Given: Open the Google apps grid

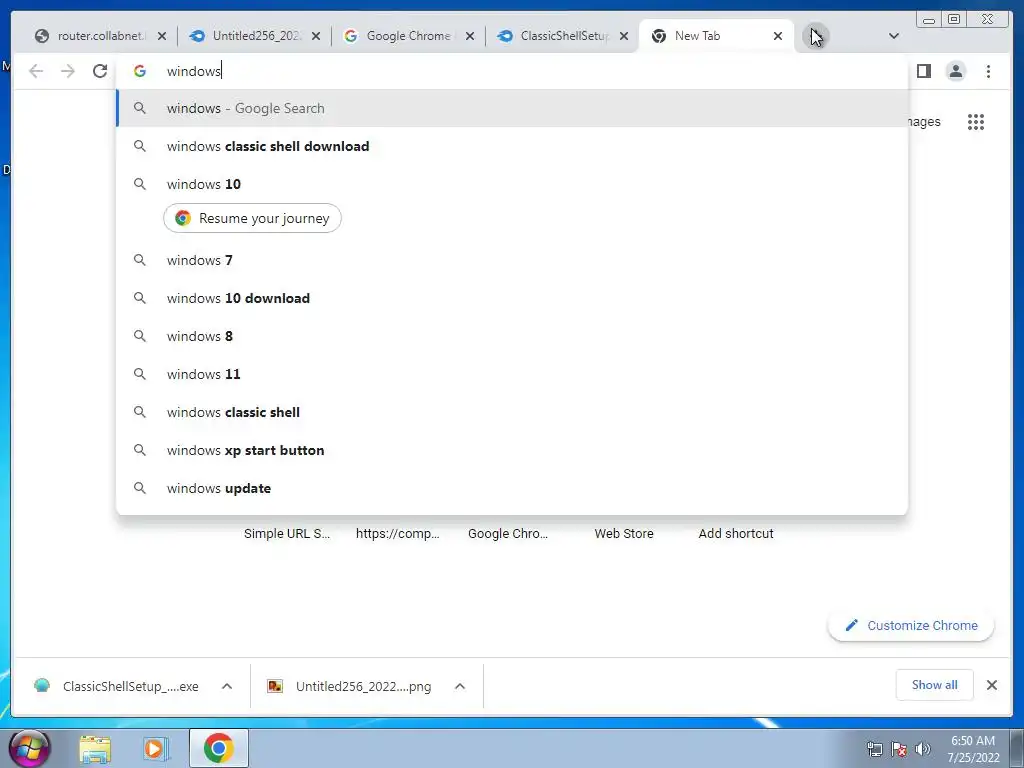Looking at the screenshot, I should click(x=976, y=121).
